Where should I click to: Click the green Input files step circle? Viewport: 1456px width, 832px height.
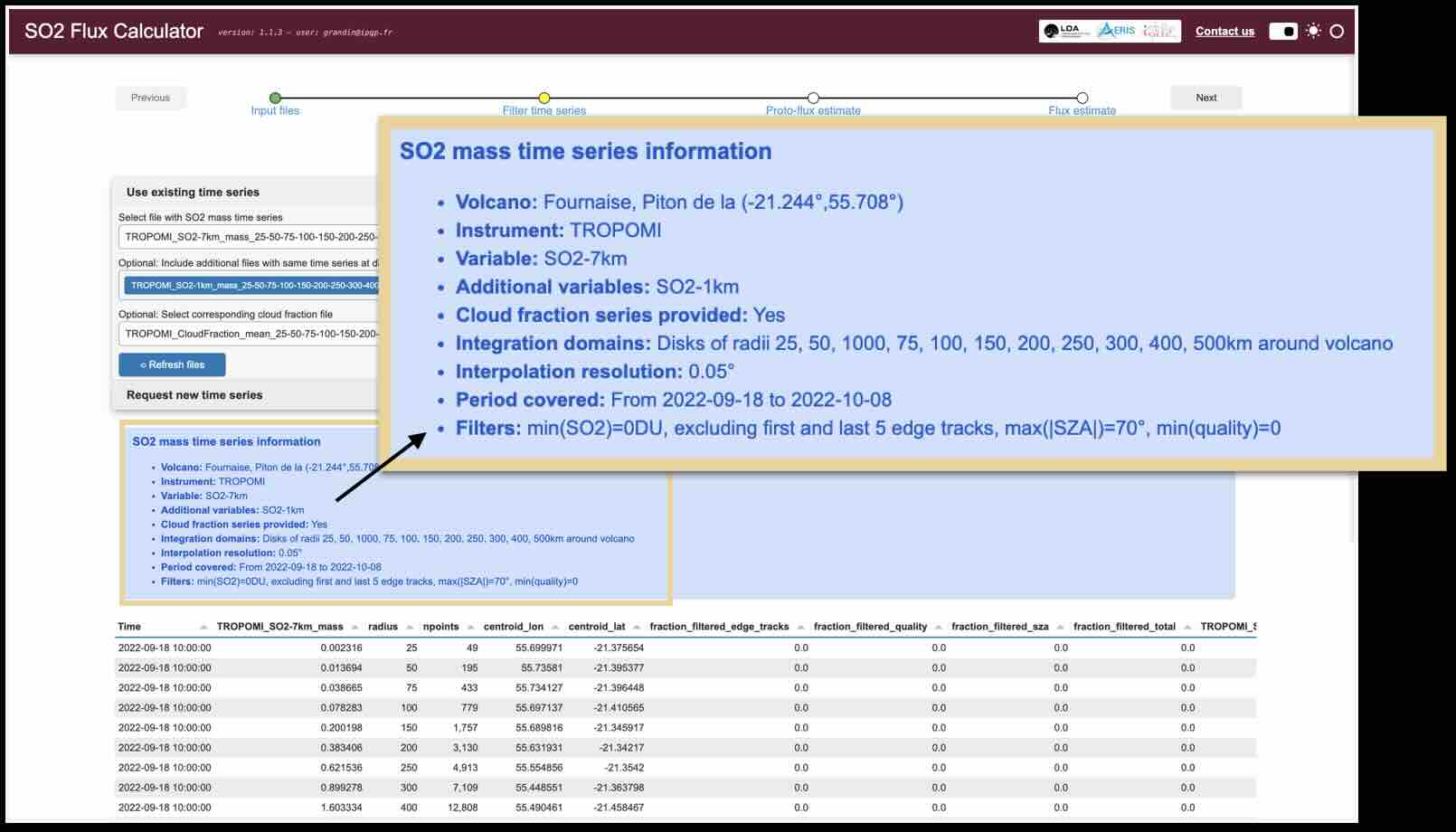point(275,98)
